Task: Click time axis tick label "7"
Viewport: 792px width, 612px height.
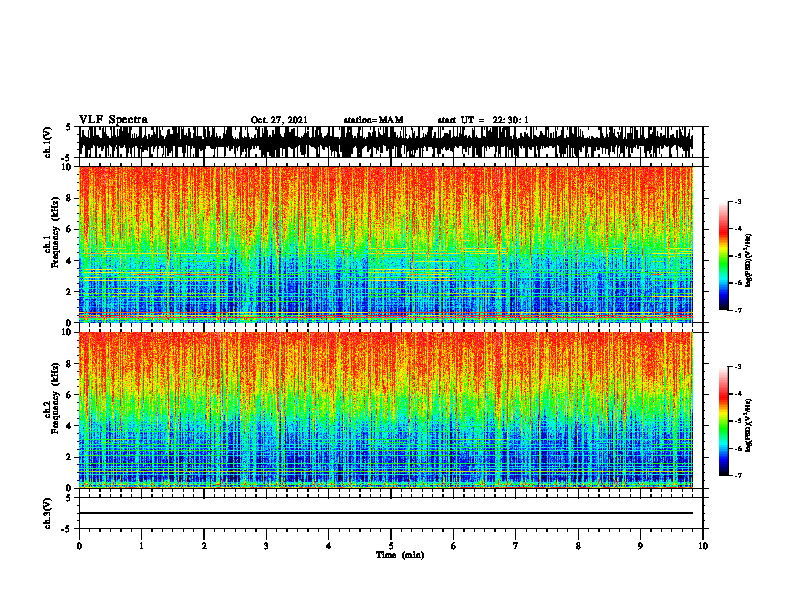Action: pos(516,546)
